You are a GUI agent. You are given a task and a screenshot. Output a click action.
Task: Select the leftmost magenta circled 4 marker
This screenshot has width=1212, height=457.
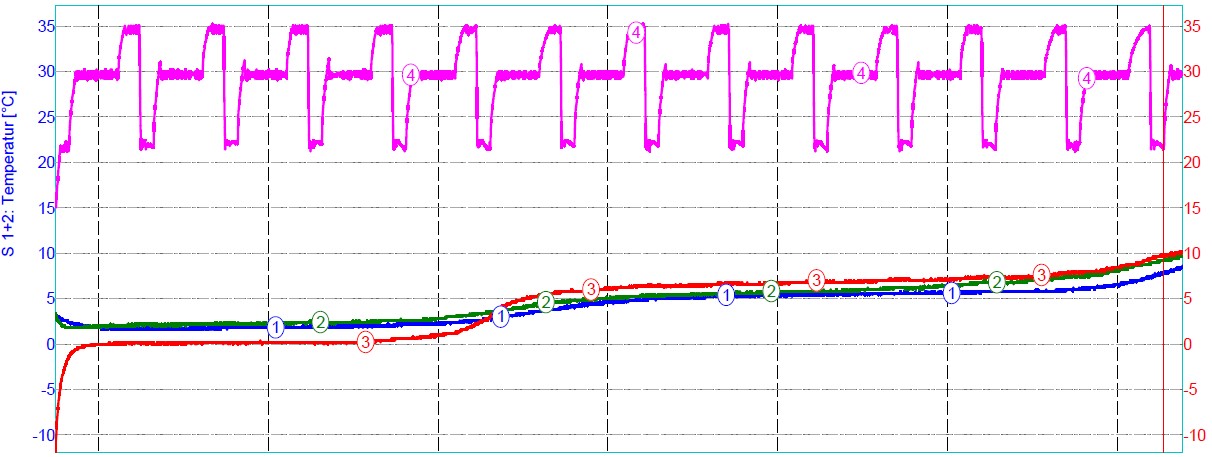coord(410,74)
